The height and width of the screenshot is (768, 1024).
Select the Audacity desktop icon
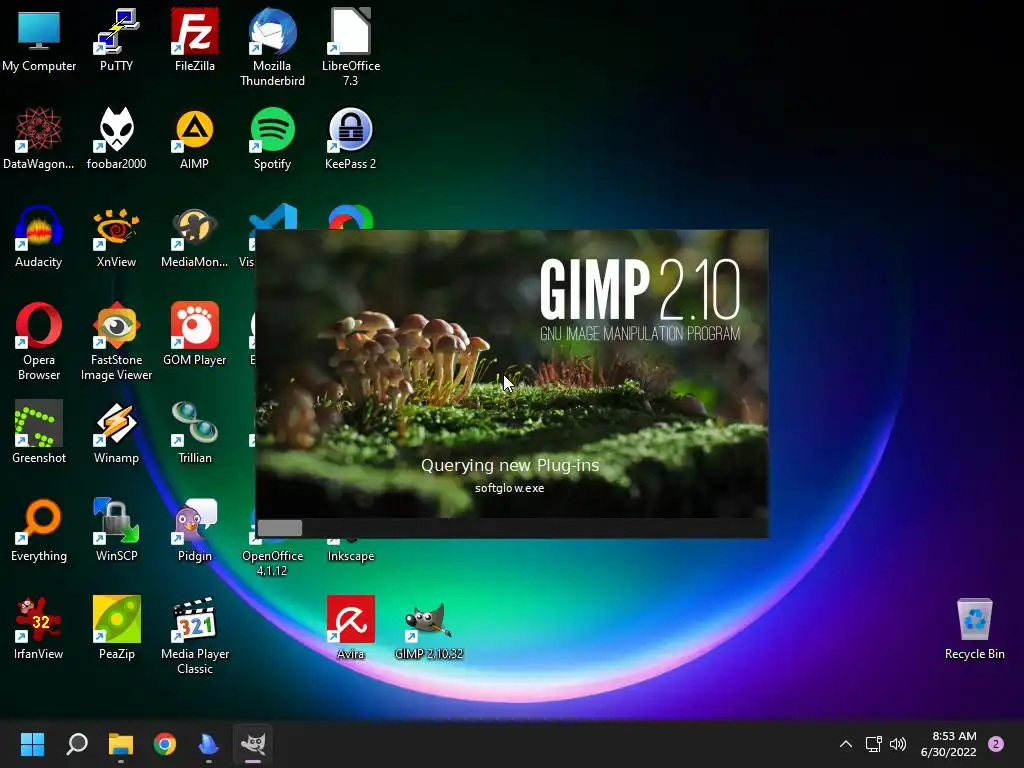click(39, 236)
